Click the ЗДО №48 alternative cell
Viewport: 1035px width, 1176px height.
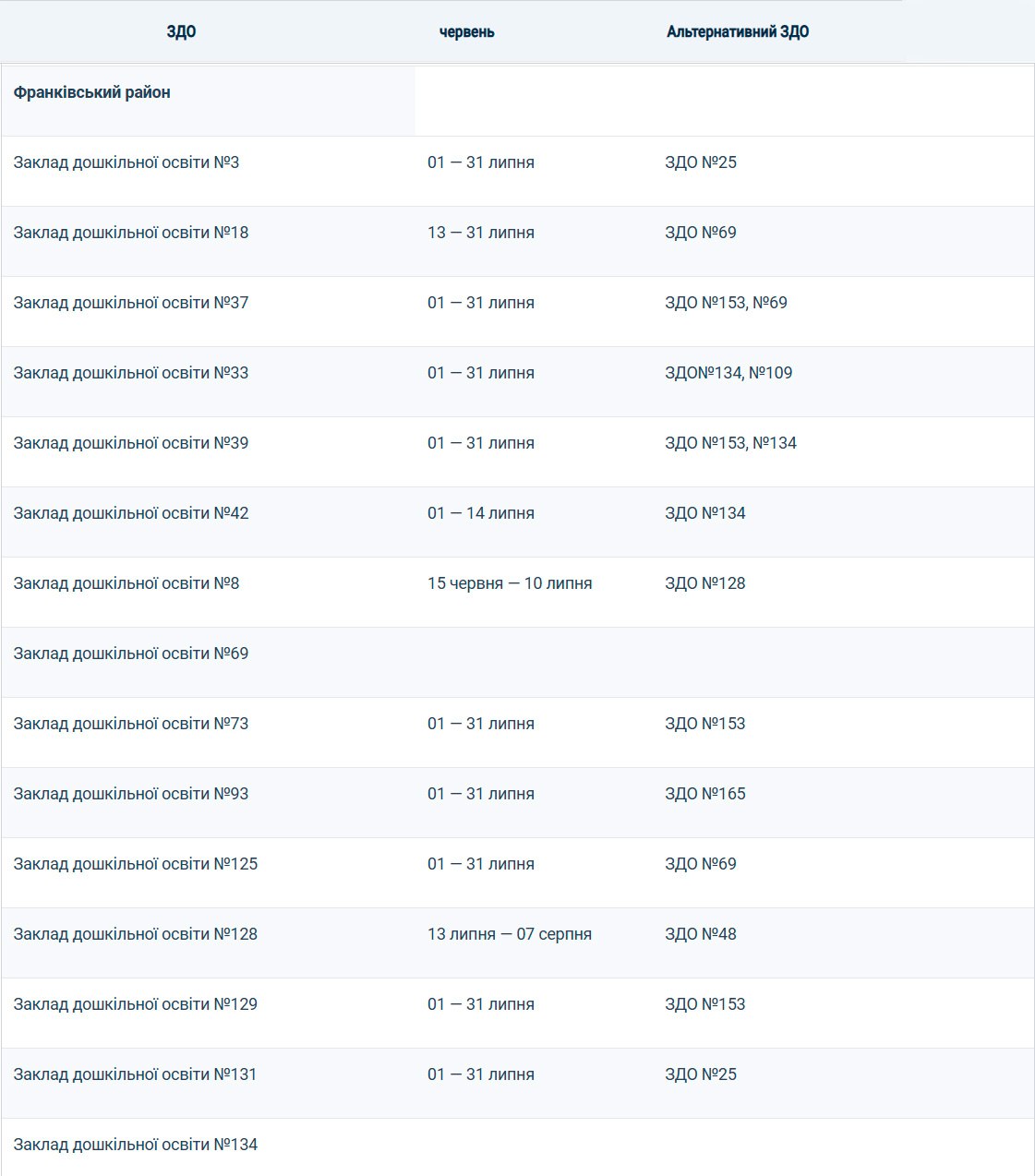(x=701, y=934)
